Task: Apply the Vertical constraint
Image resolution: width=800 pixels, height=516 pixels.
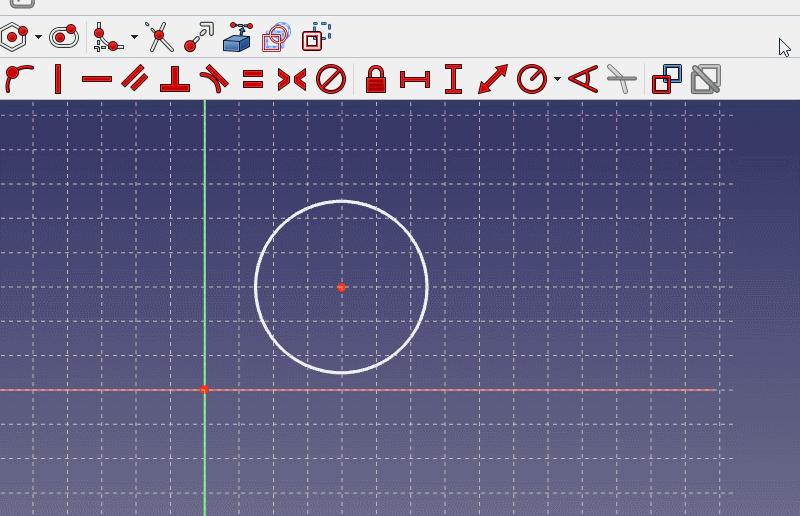Action: (58, 78)
